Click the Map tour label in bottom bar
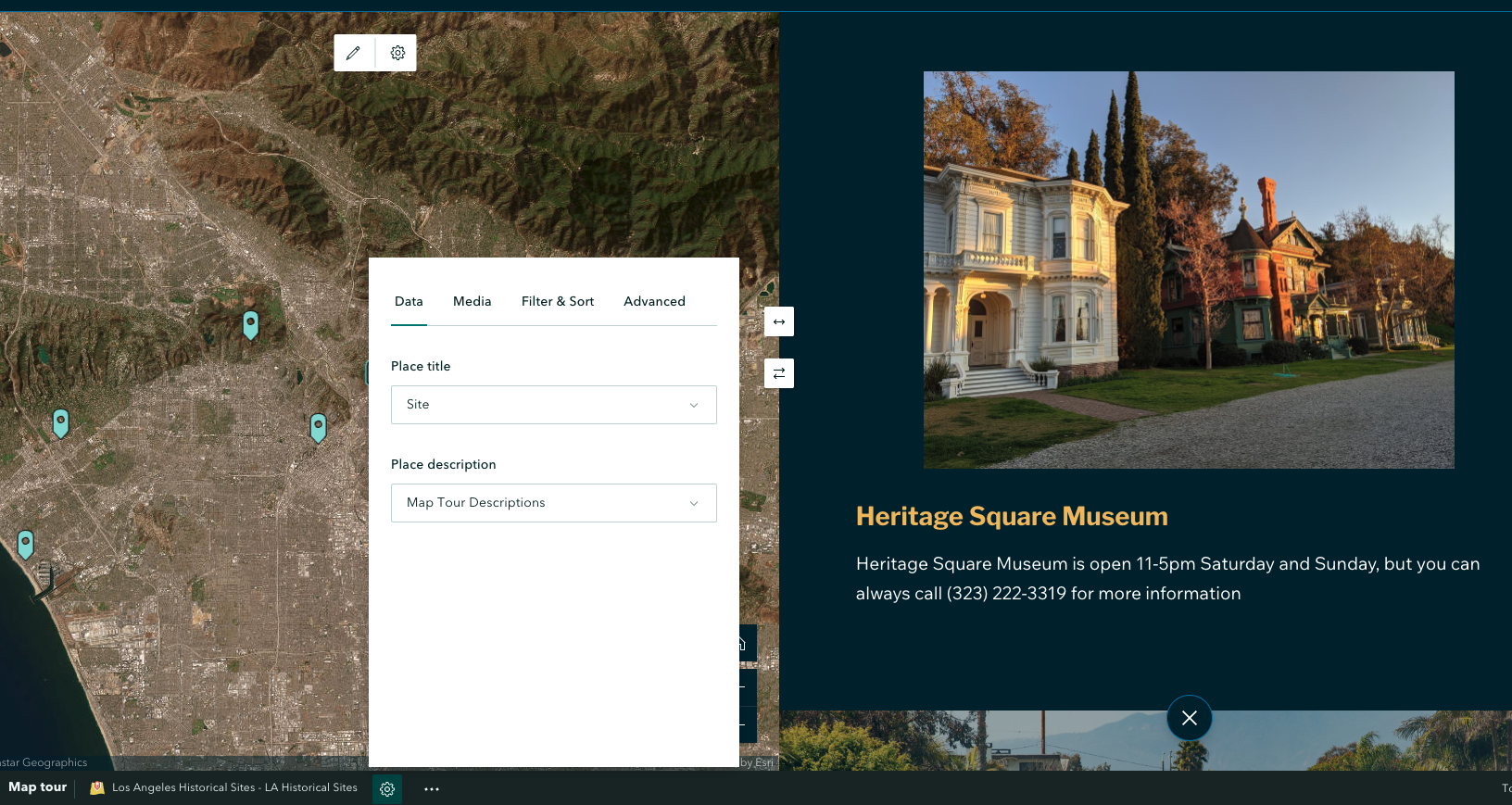 click(x=38, y=787)
